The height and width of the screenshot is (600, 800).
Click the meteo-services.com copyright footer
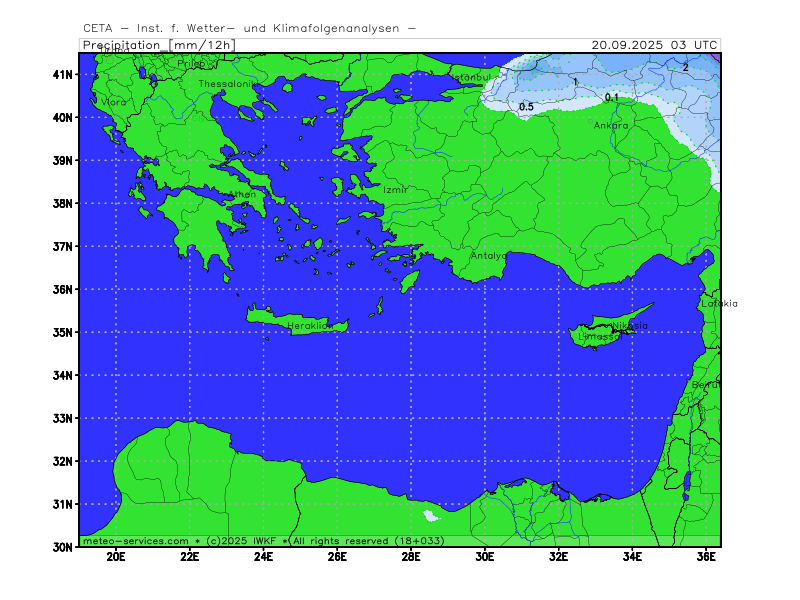pos(263,541)
